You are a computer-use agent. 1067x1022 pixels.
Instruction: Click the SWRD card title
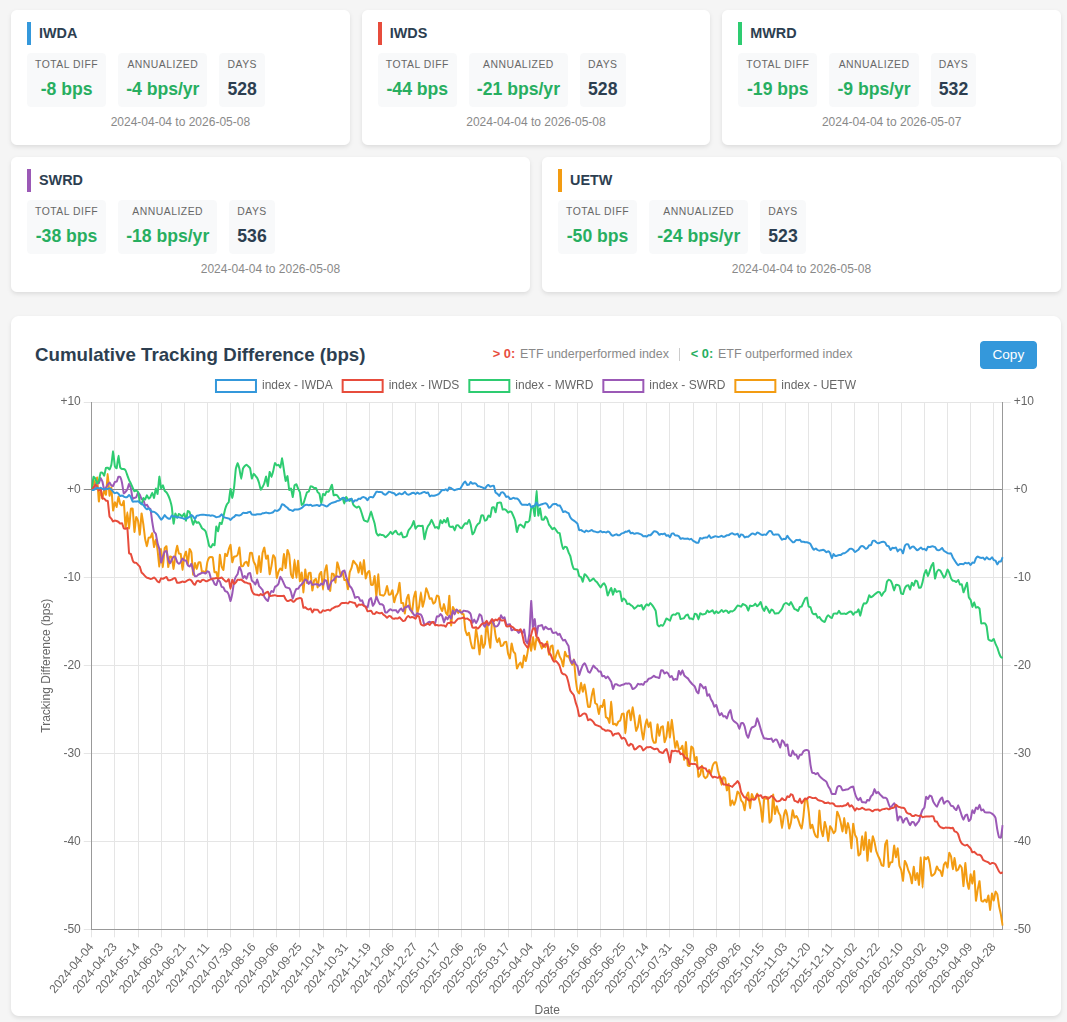coord(61,180)
